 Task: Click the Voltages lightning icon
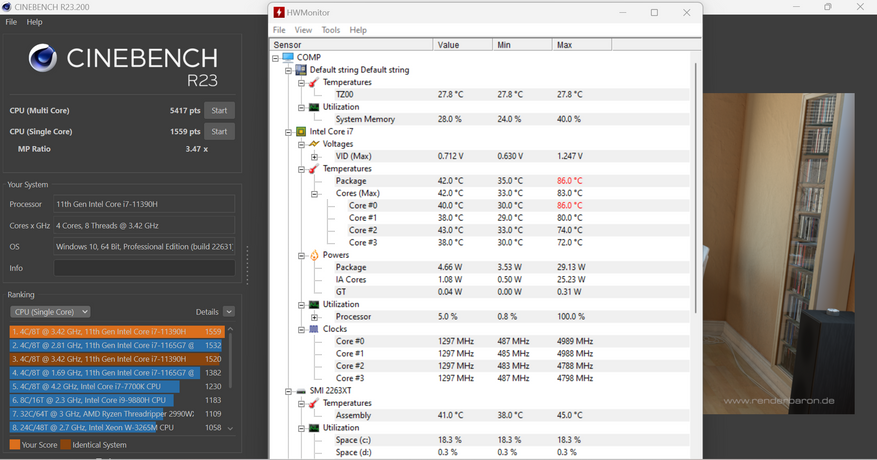tap(314, 144)
